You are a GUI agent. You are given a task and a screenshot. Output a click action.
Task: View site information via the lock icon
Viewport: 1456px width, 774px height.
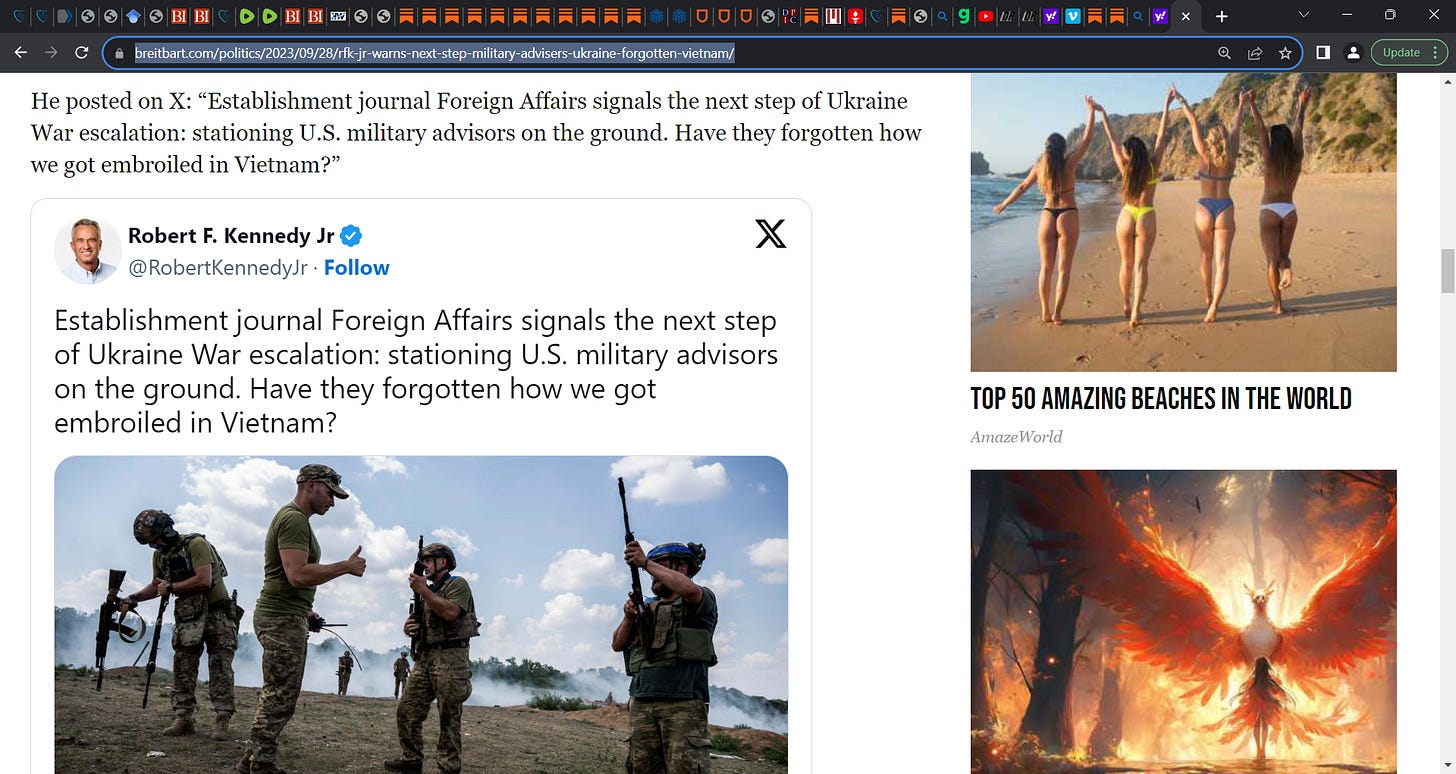tap(119, 53)
